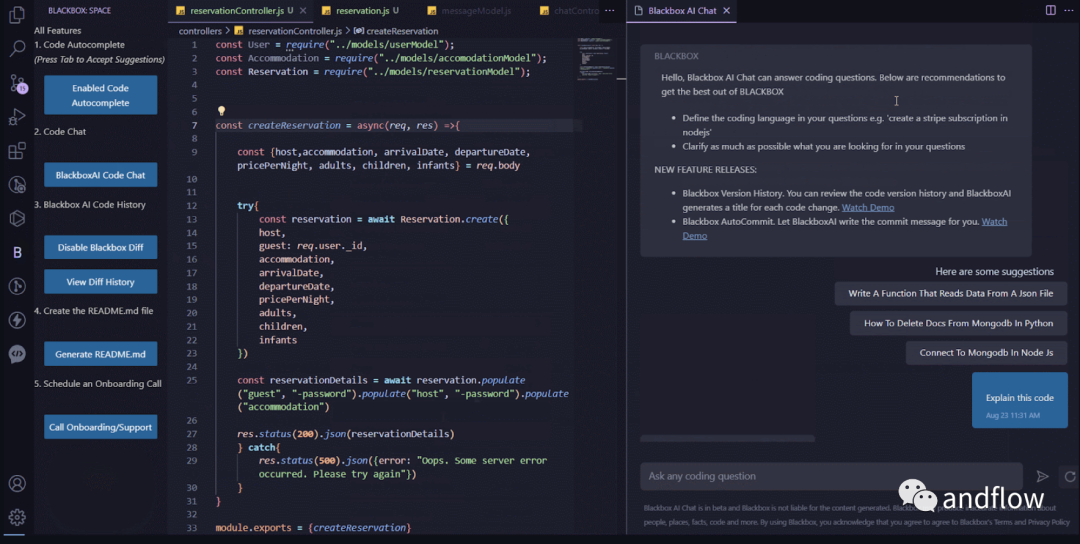Open the Explorer view in activity bar
Viewport: 1080px width, 544px height.
pos(17,14)
